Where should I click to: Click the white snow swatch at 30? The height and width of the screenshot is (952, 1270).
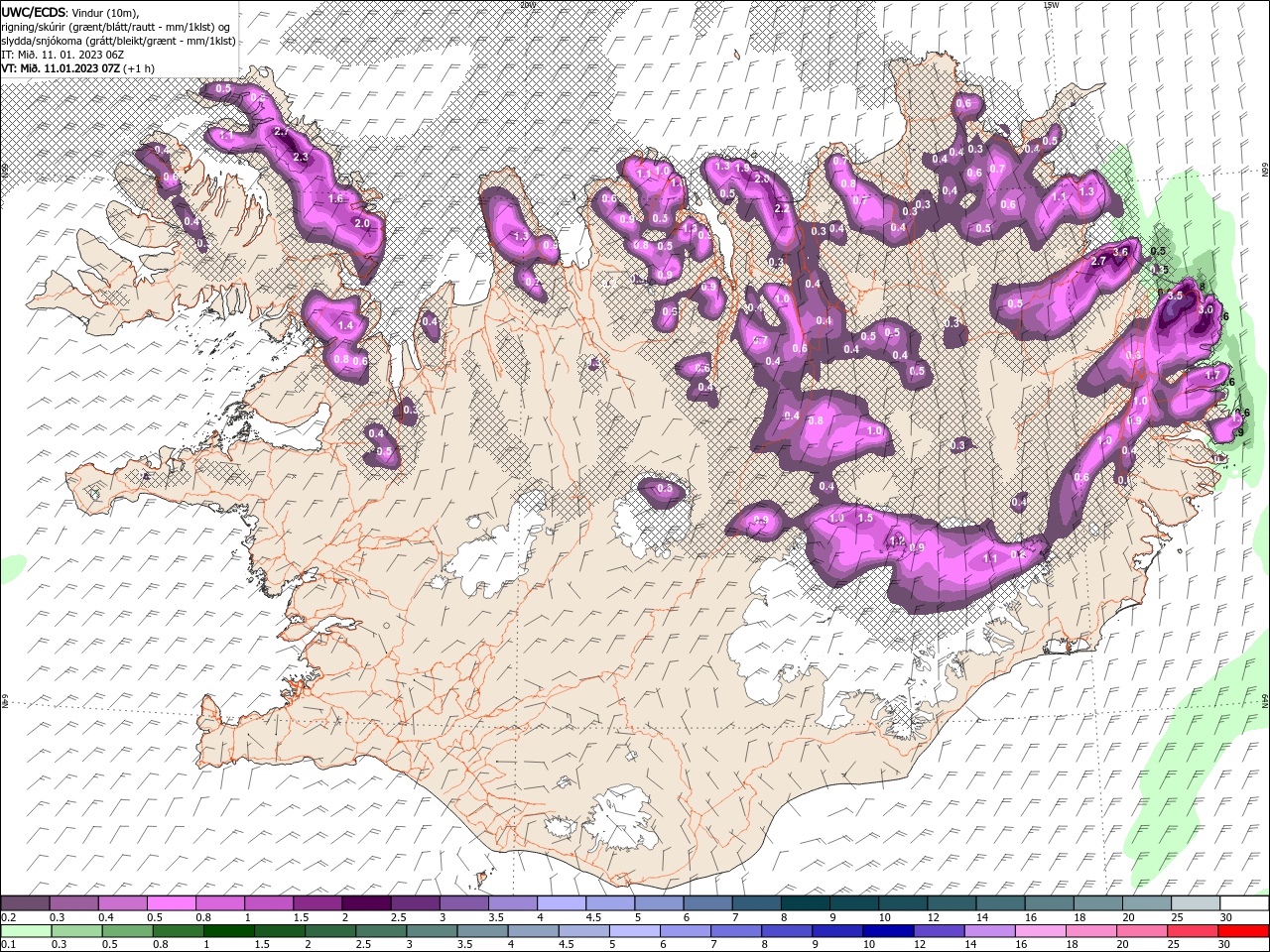(x=1245, y=903)
